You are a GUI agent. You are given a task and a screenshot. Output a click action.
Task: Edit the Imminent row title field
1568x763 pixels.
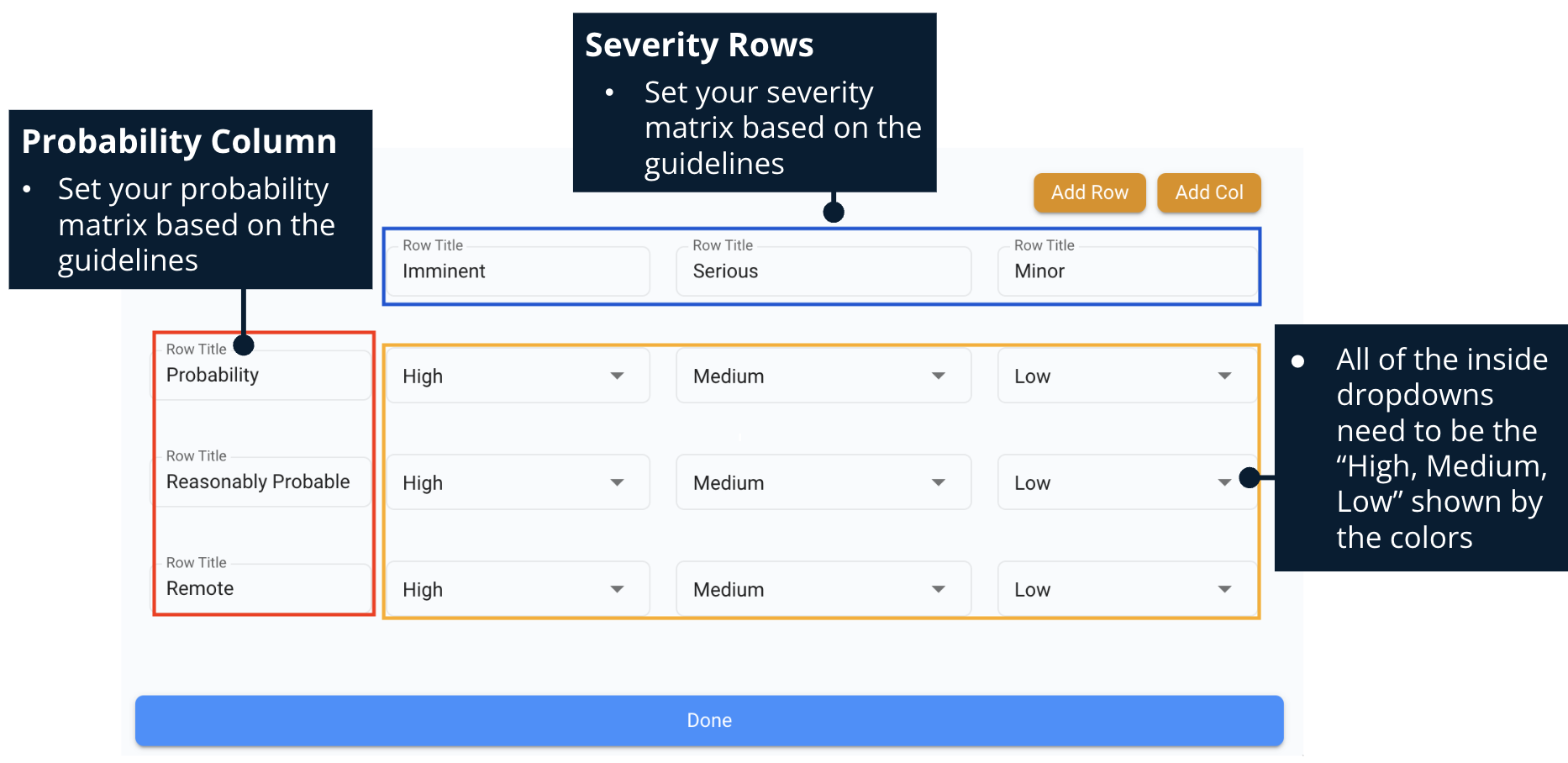tap(518, 271)
